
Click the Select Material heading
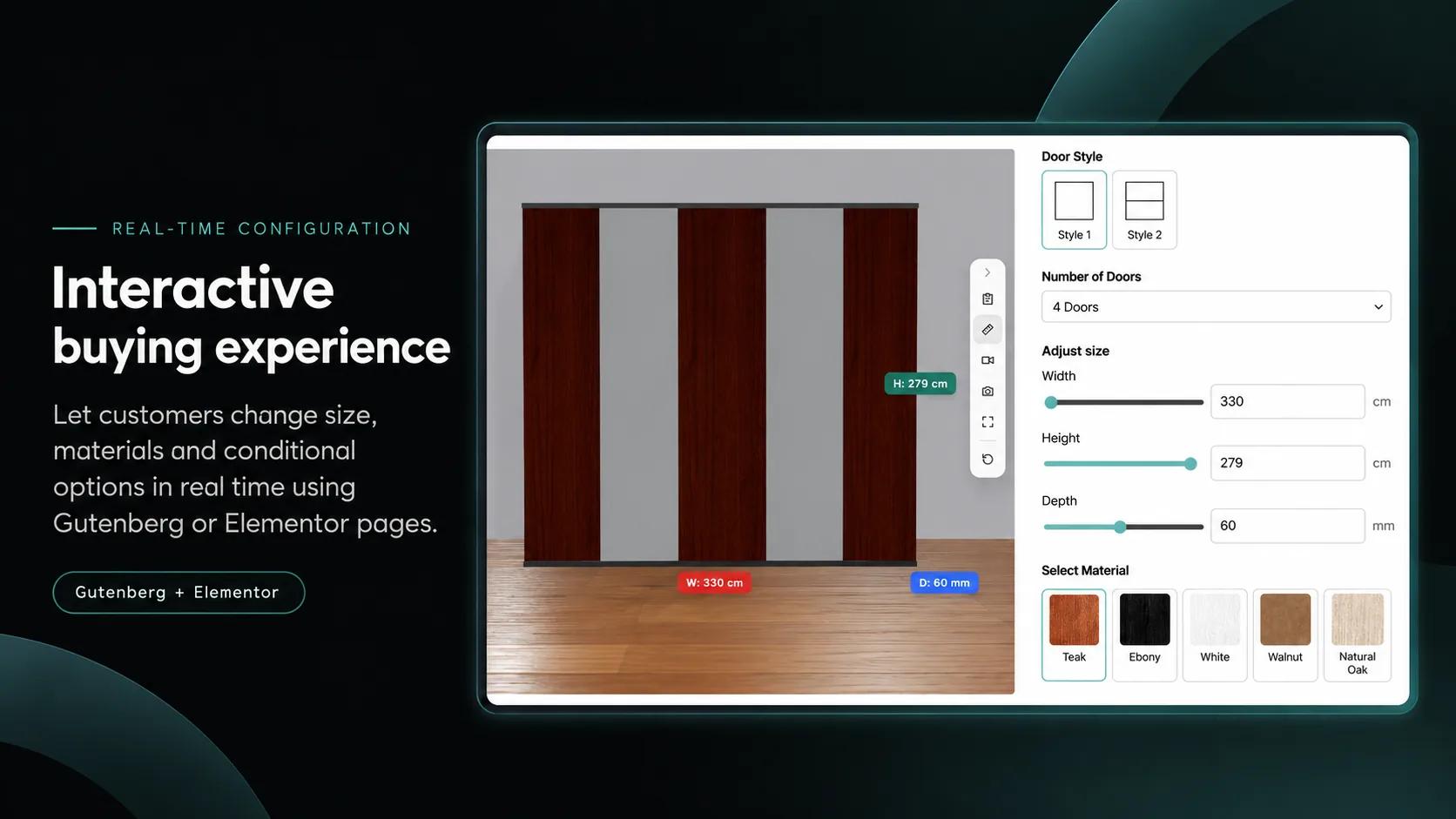pos(1084,571)
